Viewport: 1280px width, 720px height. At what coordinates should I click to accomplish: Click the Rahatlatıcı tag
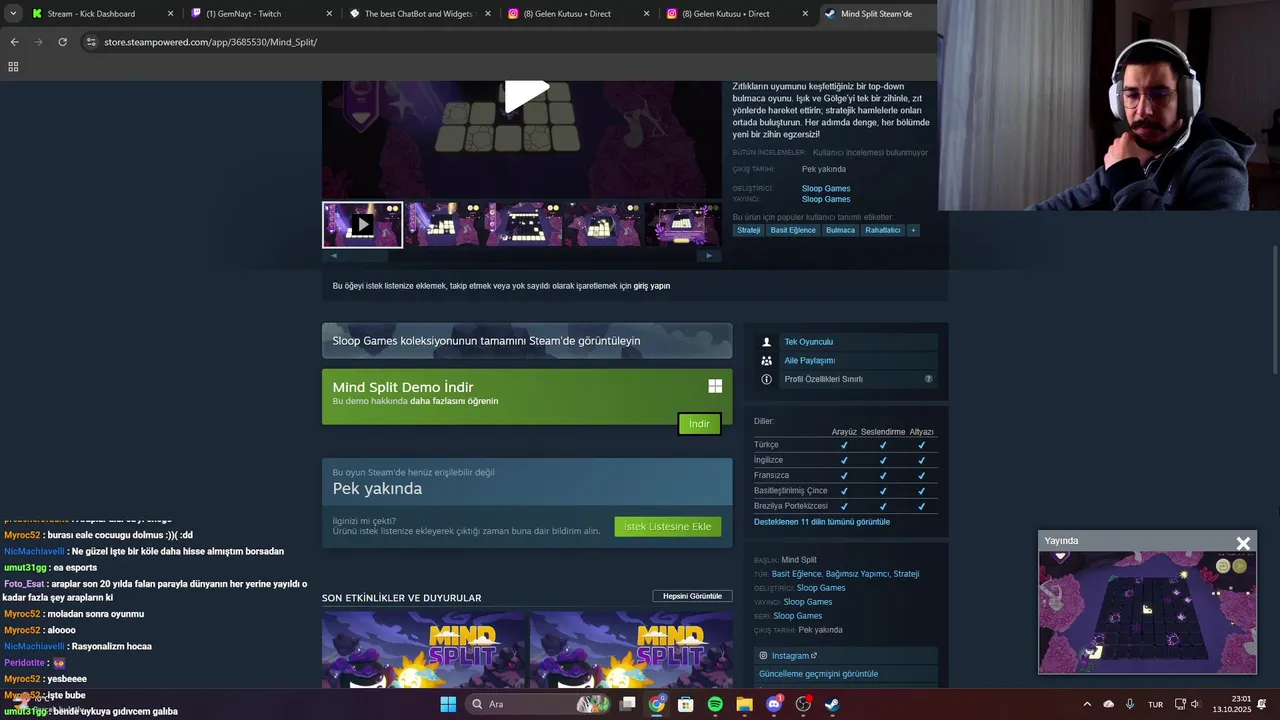883,230
